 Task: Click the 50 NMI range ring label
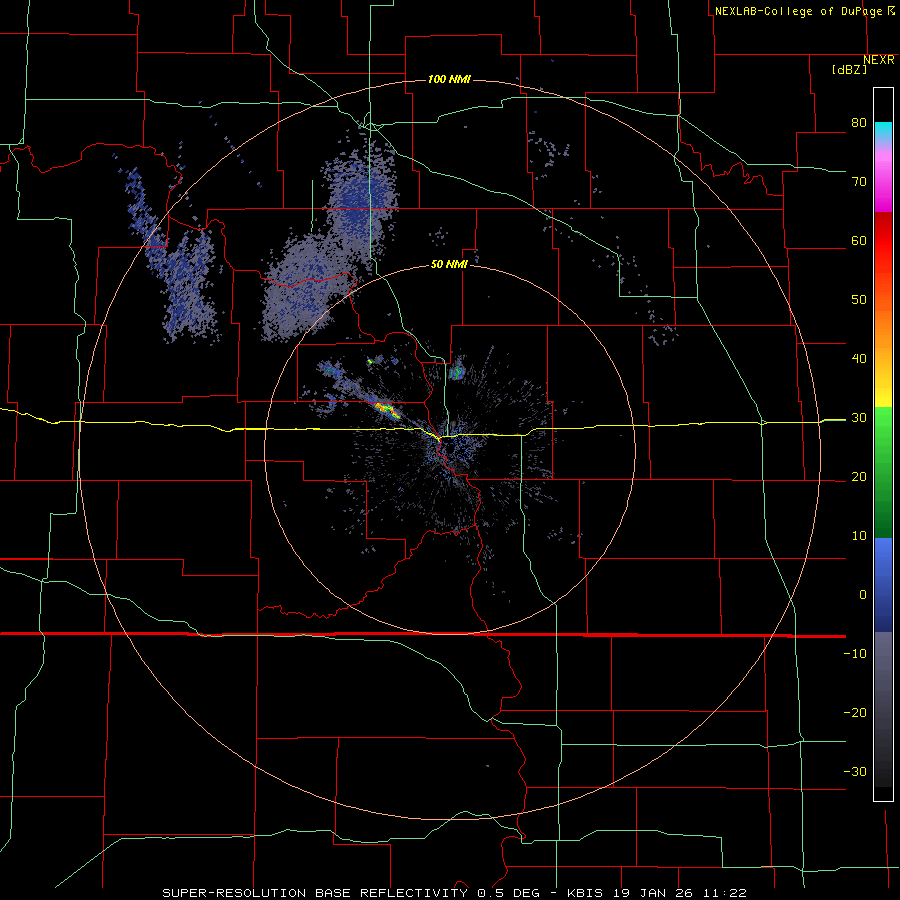pyautogui.click(x=449, y=265)
